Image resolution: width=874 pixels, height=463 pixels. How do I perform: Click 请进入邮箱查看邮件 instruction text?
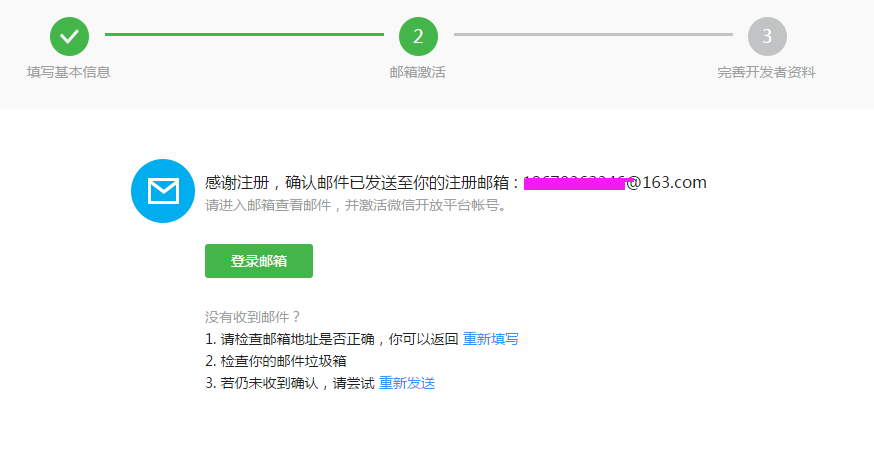click(356, 205)
